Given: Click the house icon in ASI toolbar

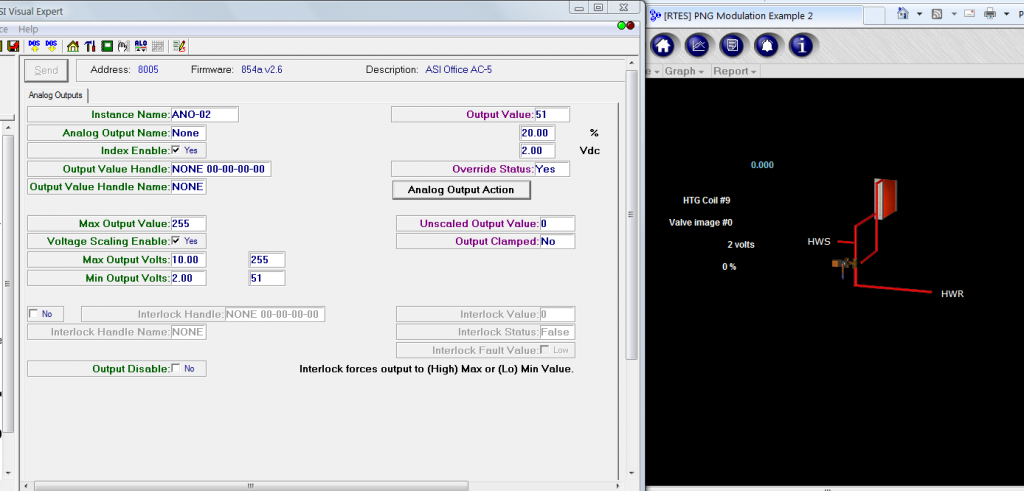Looking at the screenshot, I should [x=72, y=46].
